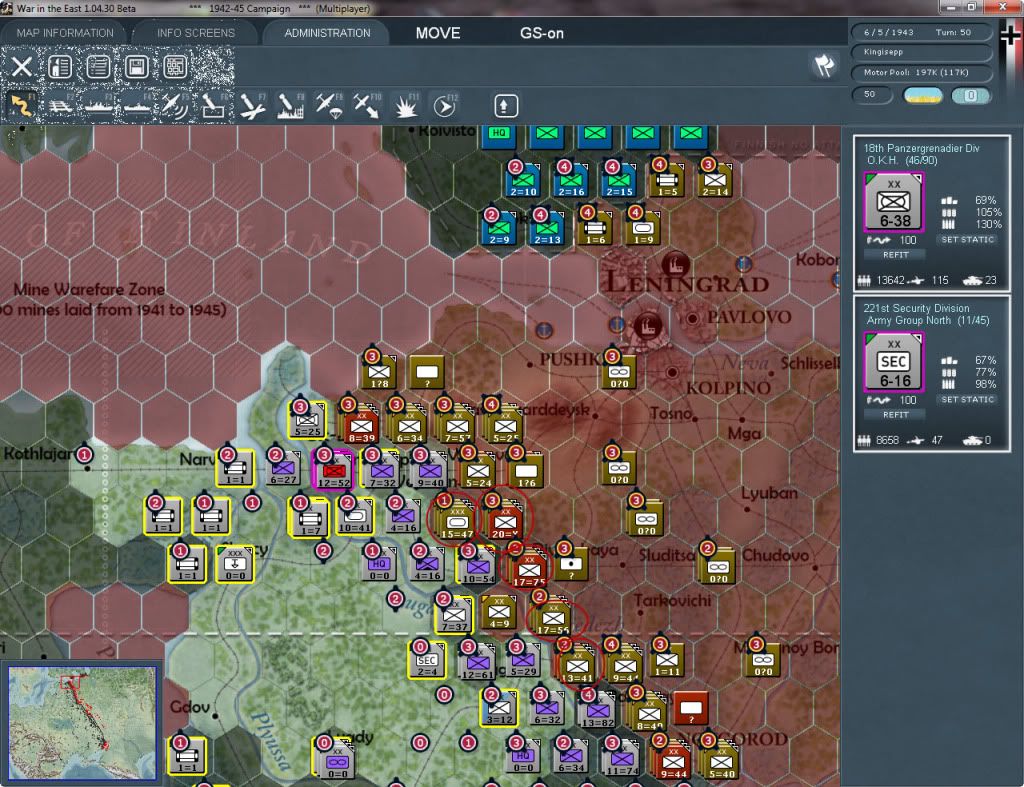Click SET STATIC for 221st Security Division
This screenshot has height=787, width=1024.
(x=968, y=400)
